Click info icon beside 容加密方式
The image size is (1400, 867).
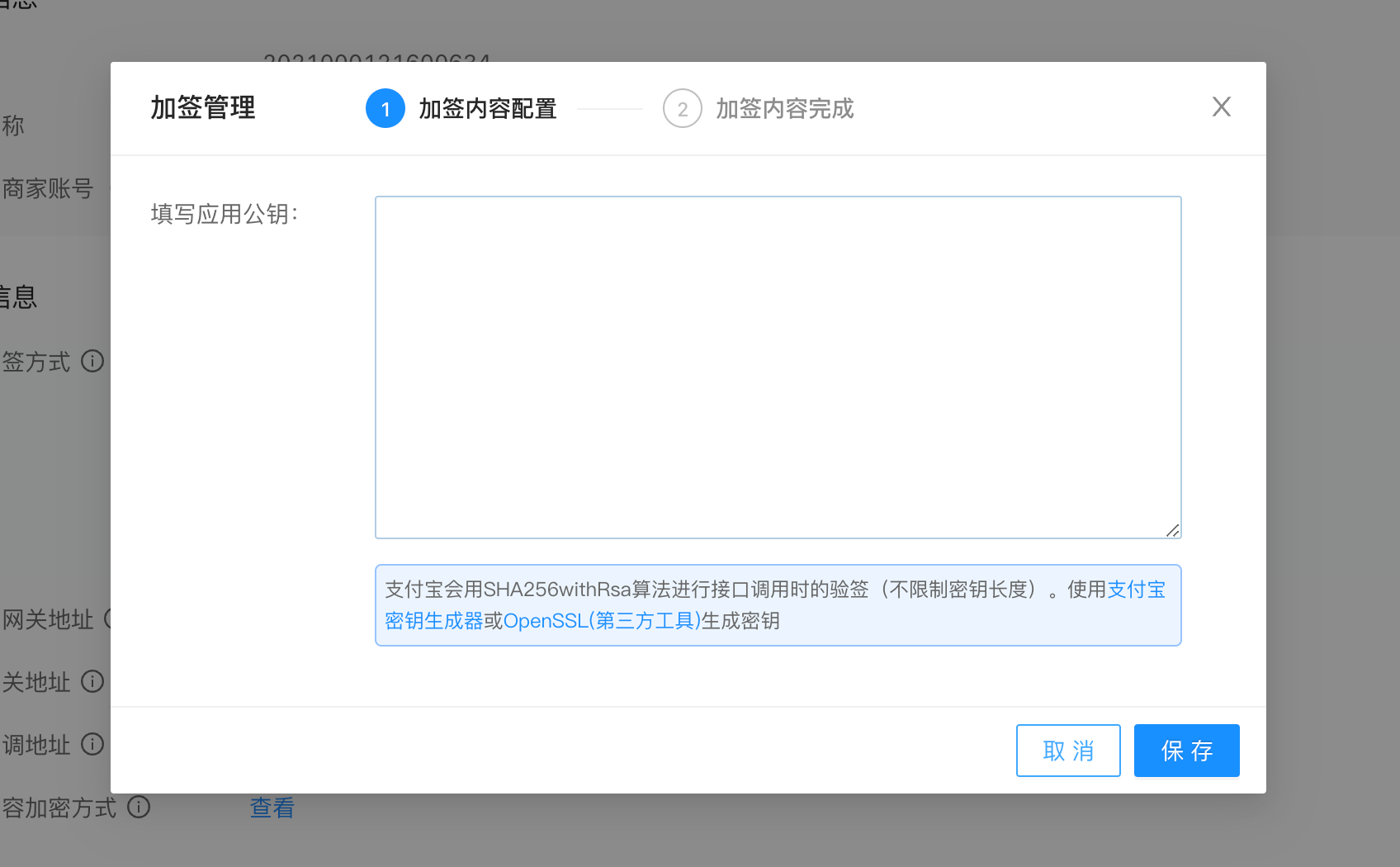[x=139, y=807]
